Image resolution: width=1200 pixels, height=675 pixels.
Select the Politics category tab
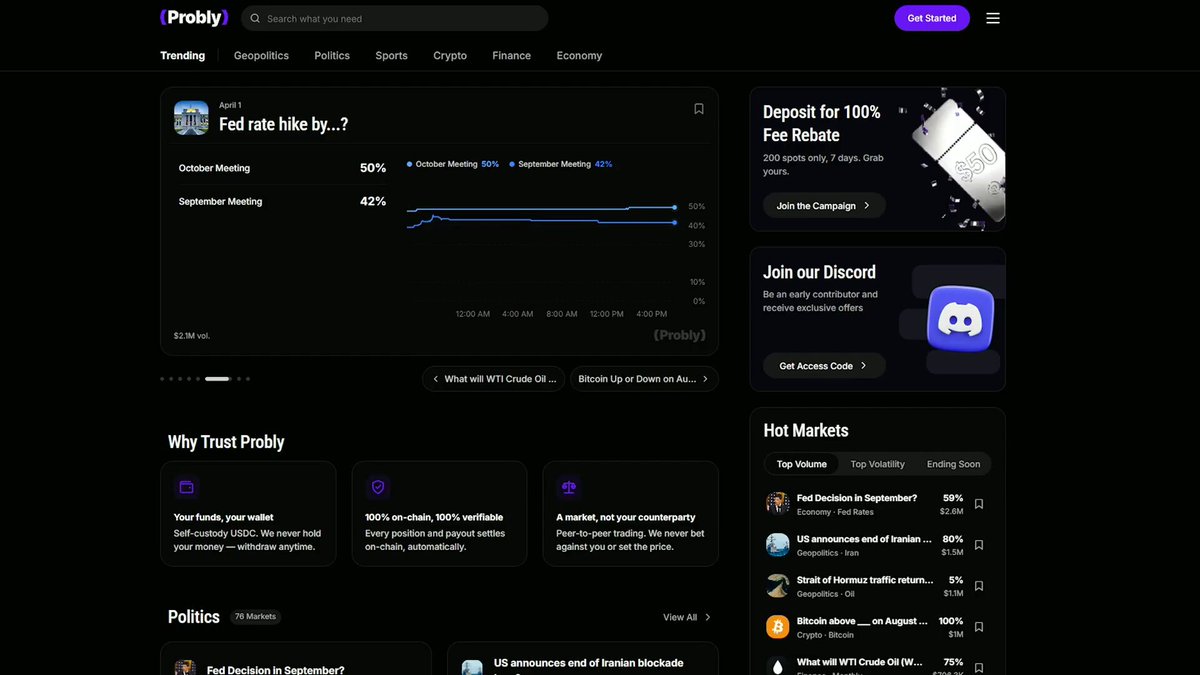point(332,56)
